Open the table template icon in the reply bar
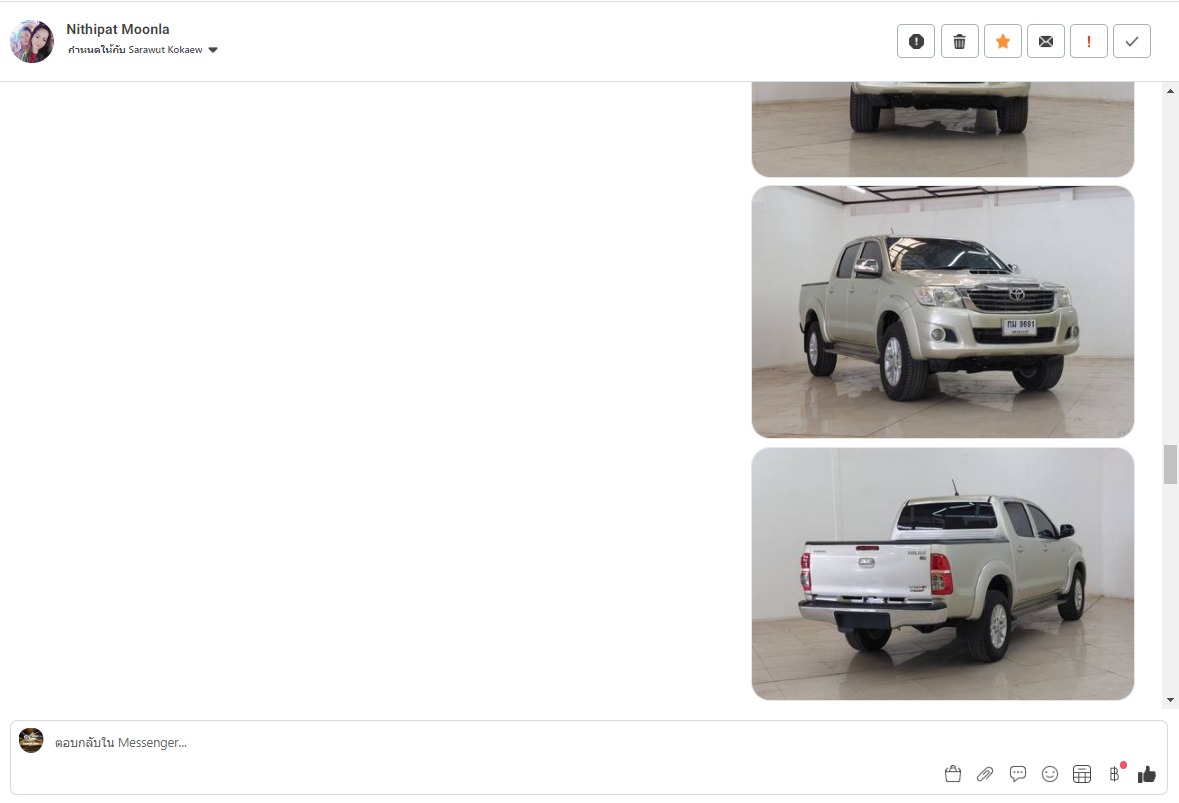 (x=1082, y=774)
